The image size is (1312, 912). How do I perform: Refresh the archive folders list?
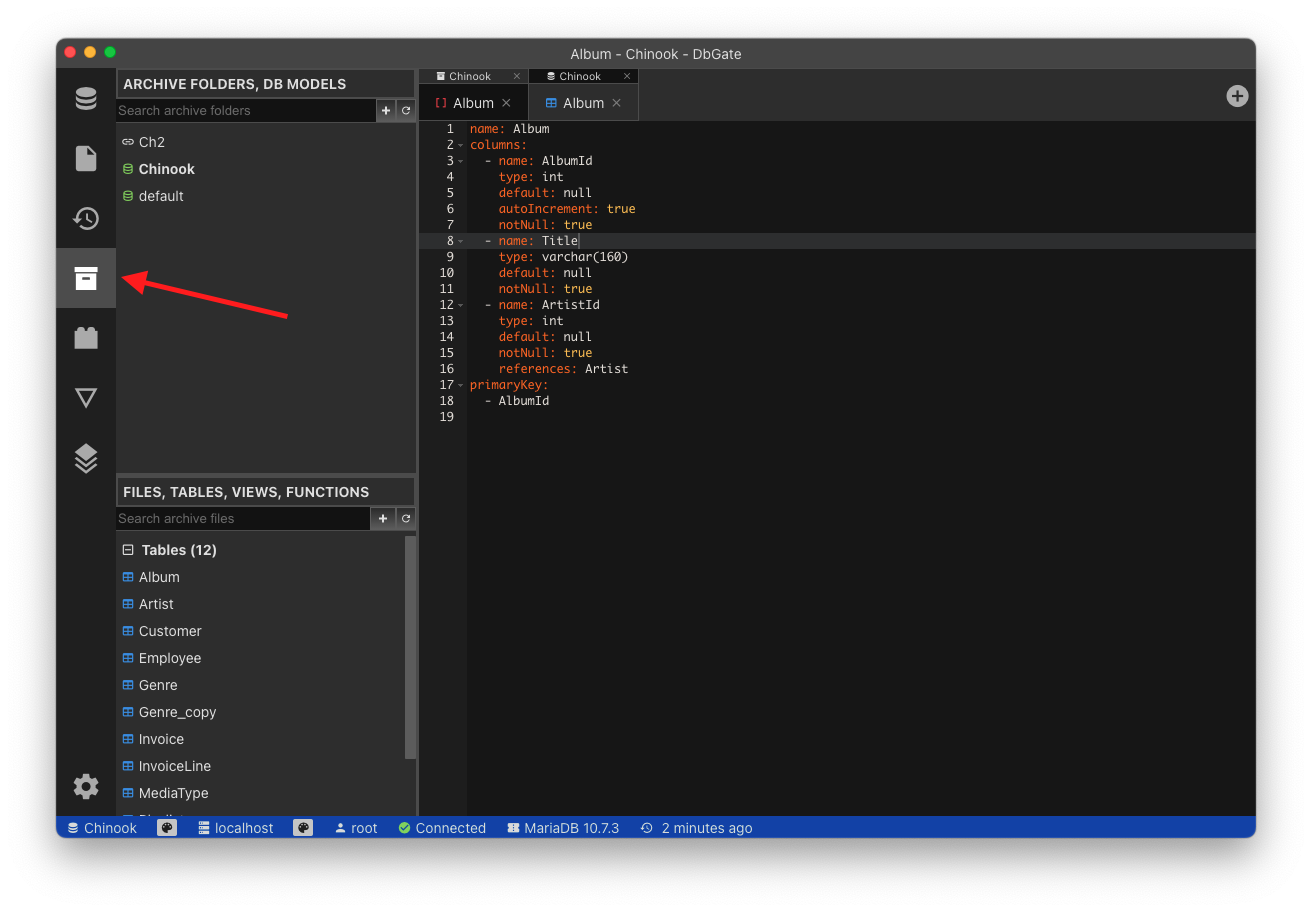[x=406, y=110]
